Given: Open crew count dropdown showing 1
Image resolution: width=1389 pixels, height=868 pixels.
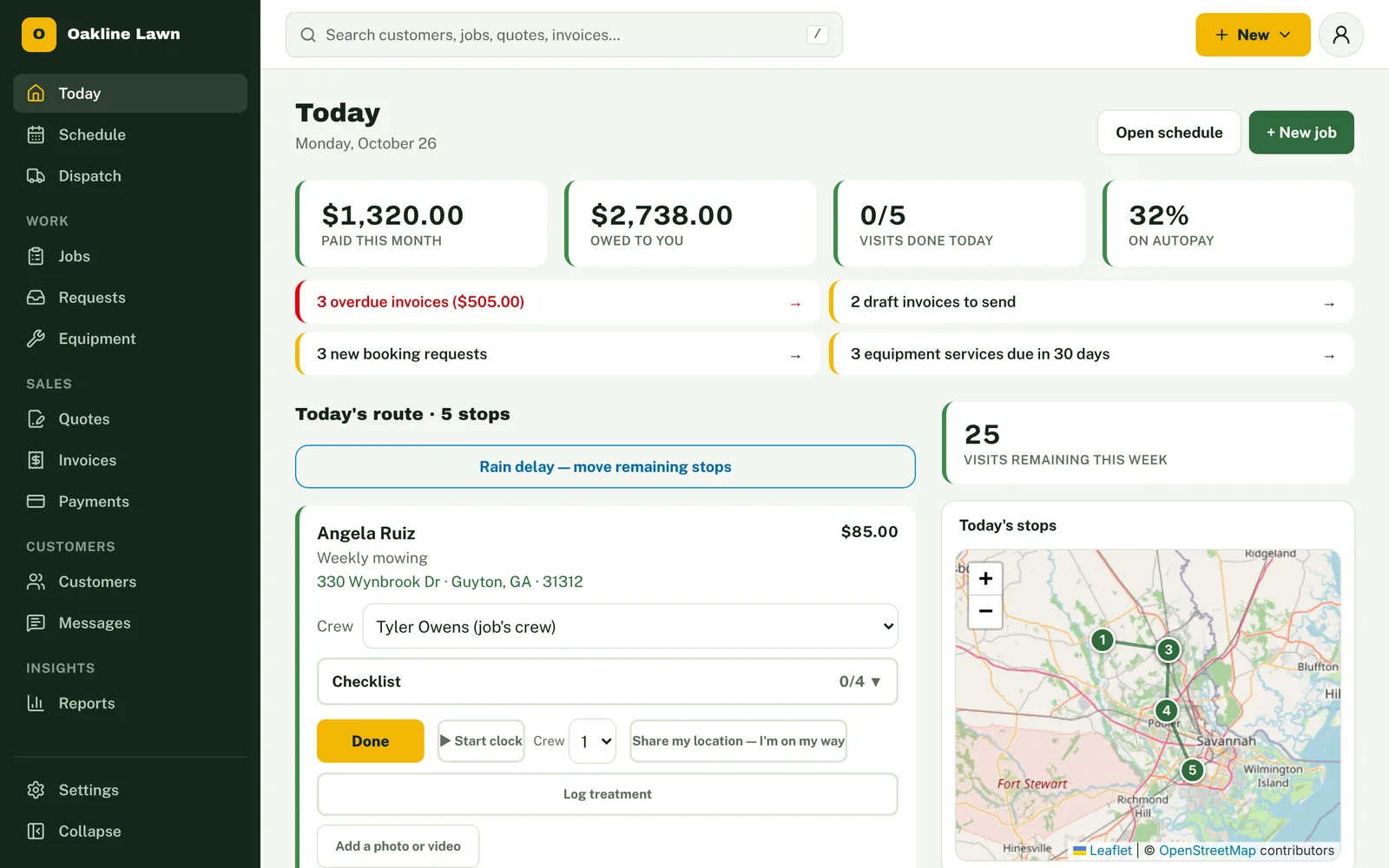Looking at the screenshot, I should click(592, 741).
